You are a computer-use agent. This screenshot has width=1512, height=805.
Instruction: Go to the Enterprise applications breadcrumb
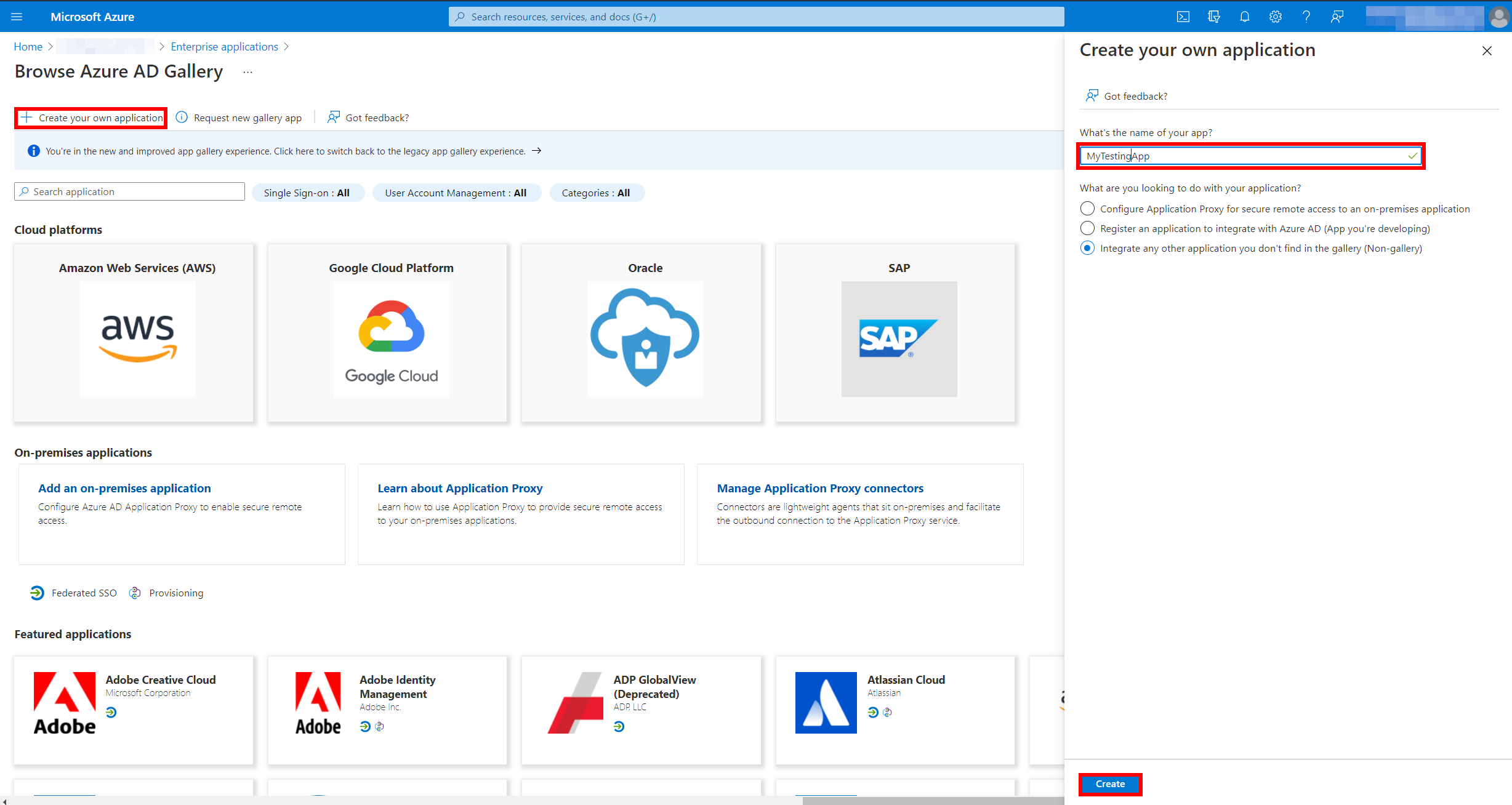point(224,47)
